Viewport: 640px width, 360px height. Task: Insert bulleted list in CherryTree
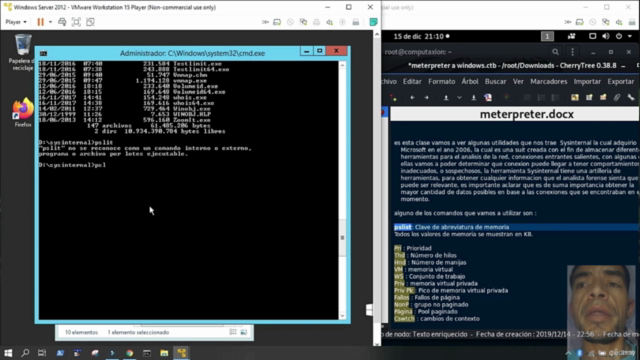(527, 98)
